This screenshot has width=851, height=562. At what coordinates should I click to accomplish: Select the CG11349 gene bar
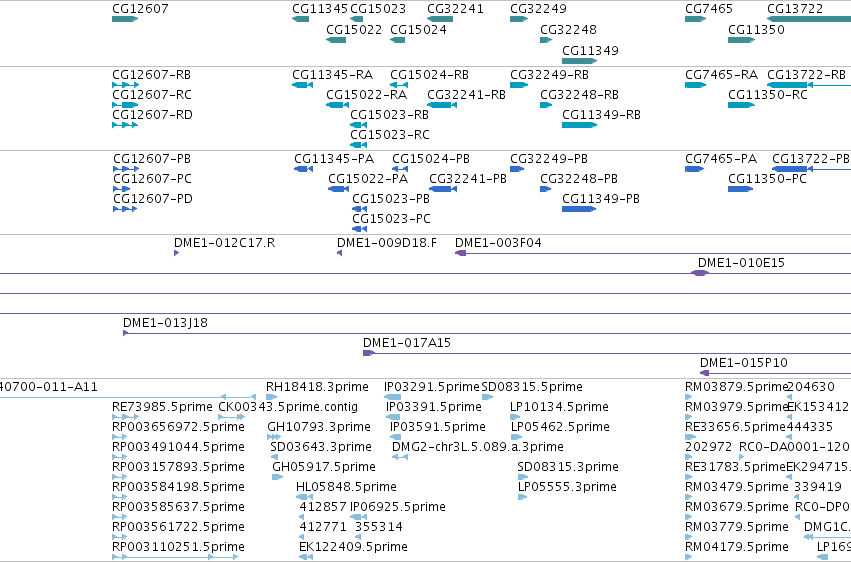(580, 61)
